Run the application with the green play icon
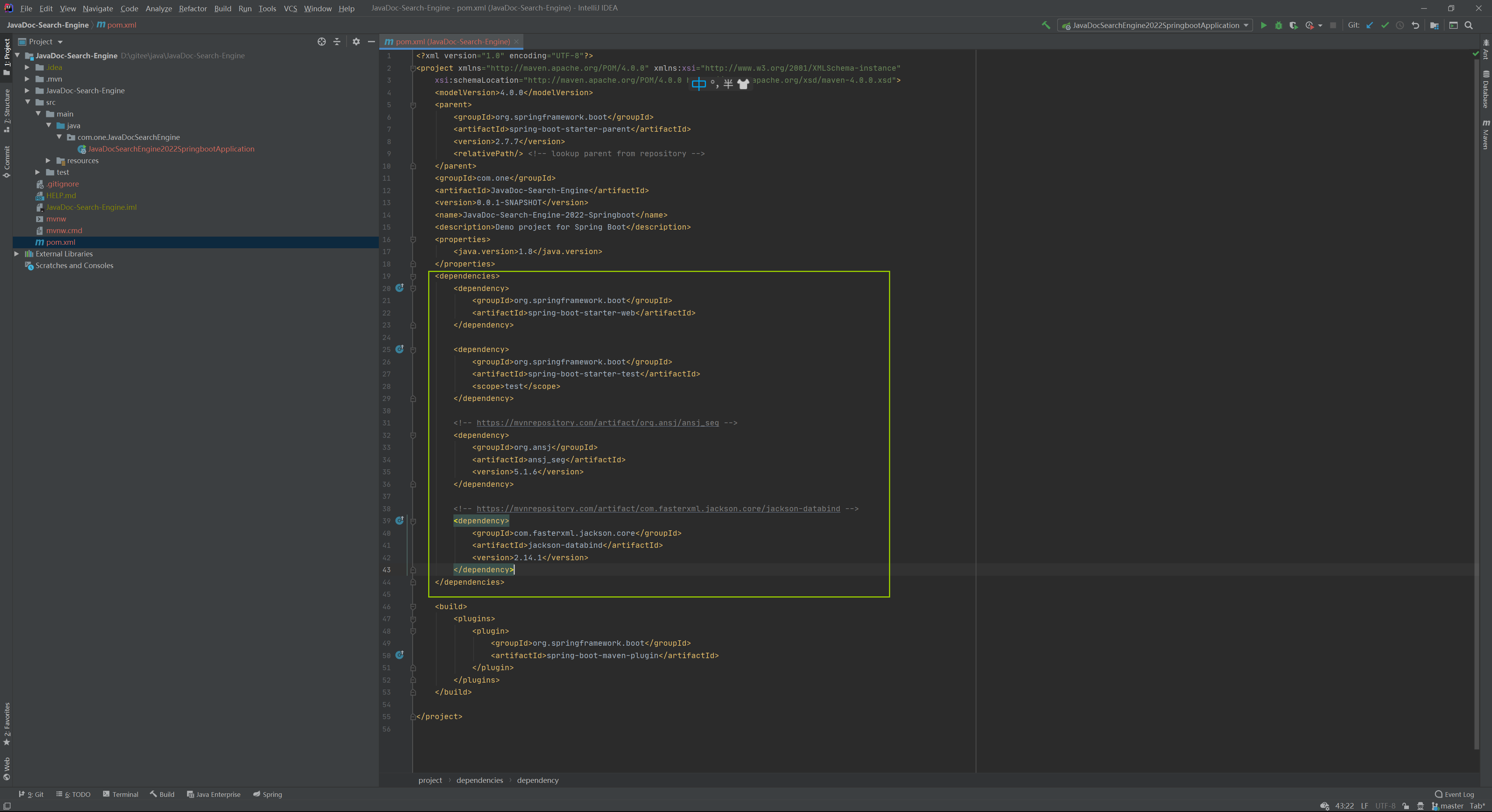 point(1263,26)
